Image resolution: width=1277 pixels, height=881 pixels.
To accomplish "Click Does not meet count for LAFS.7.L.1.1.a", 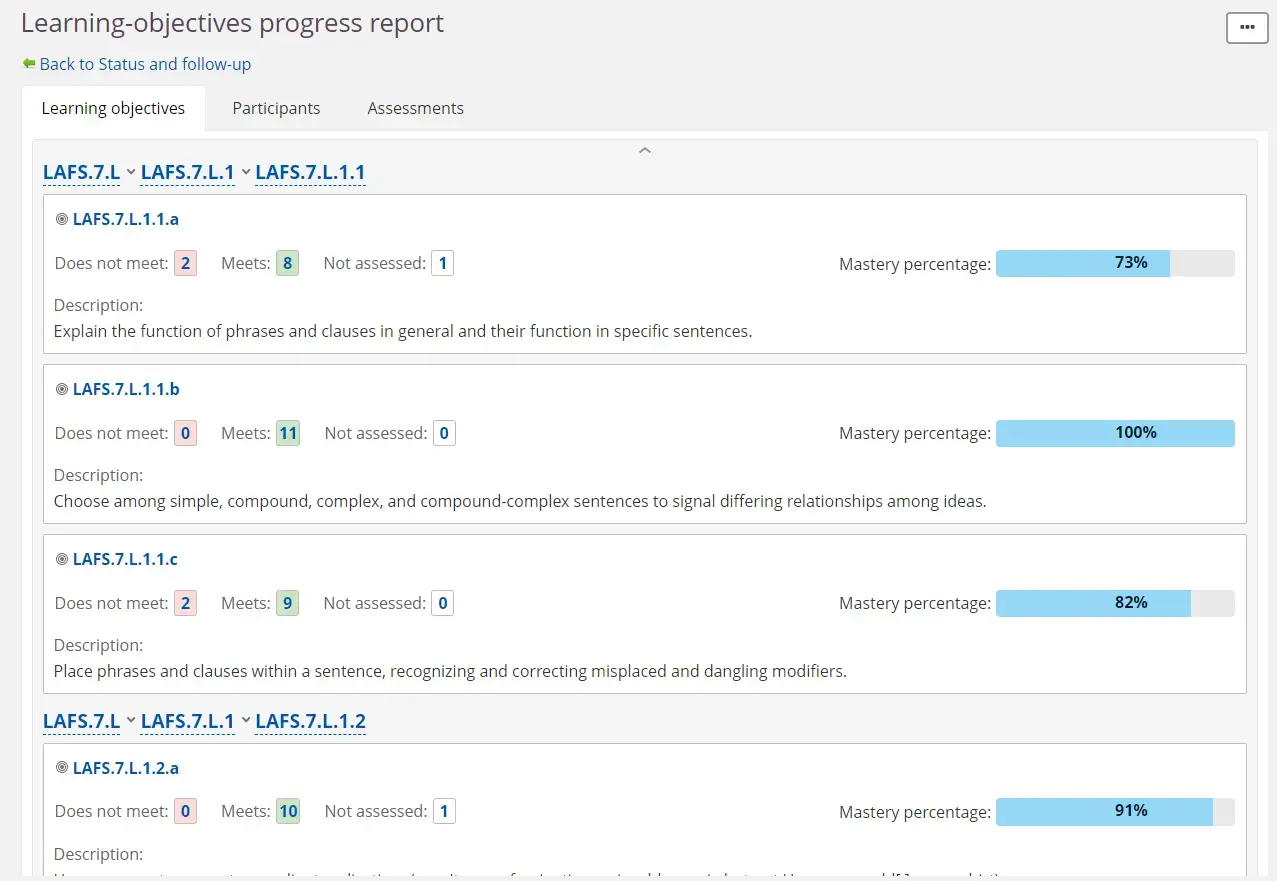I will click(185, 264).
